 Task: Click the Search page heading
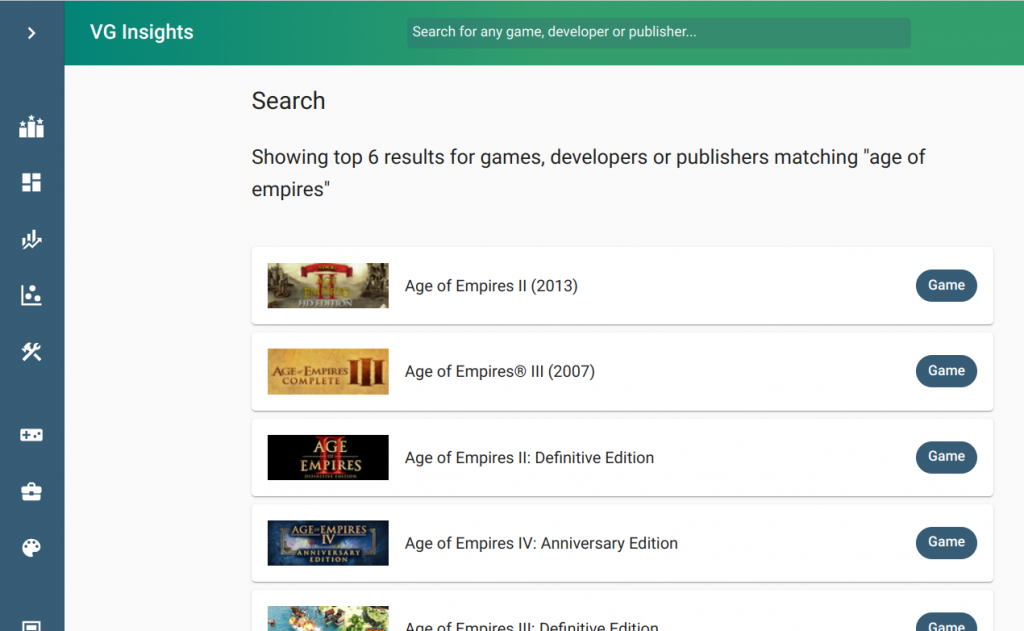click(x=288, y=101)
